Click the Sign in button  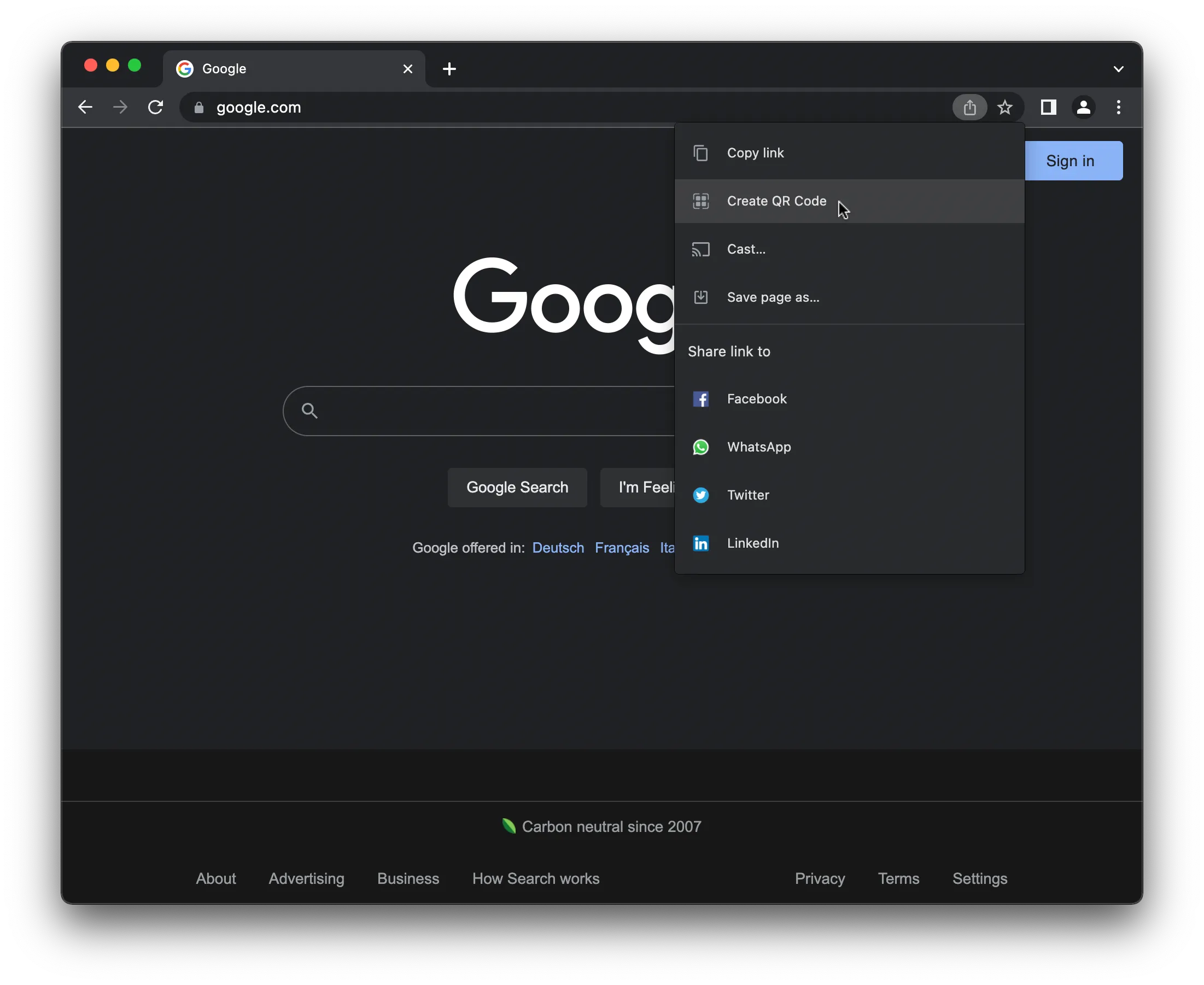tap(1073, 161)
